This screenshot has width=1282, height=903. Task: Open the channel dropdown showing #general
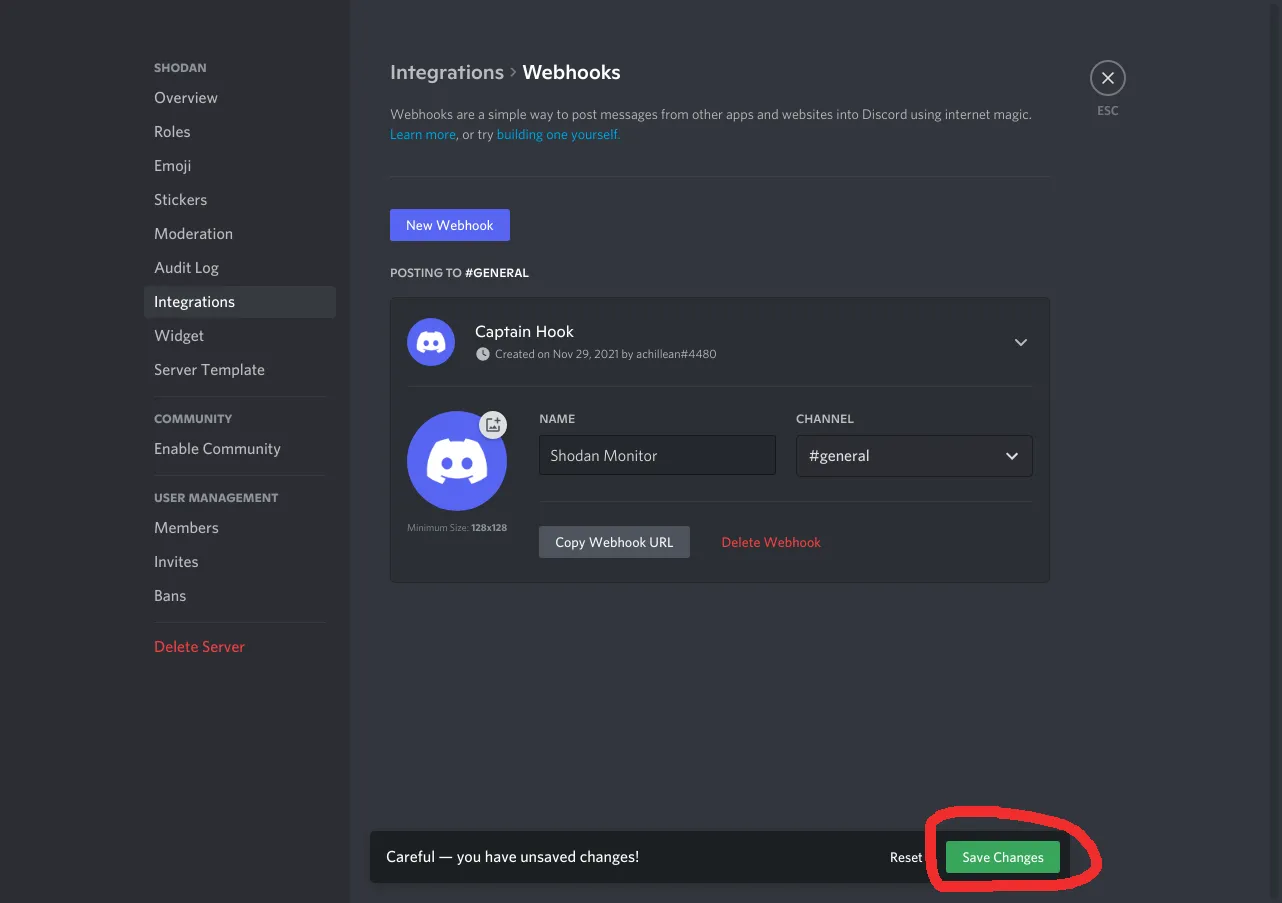(x=913, y=456)
